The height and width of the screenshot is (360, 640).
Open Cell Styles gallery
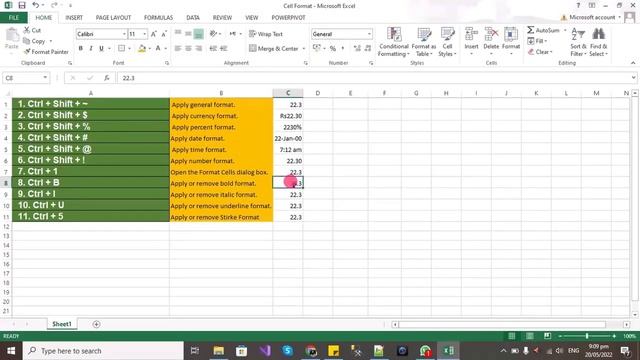447,42
